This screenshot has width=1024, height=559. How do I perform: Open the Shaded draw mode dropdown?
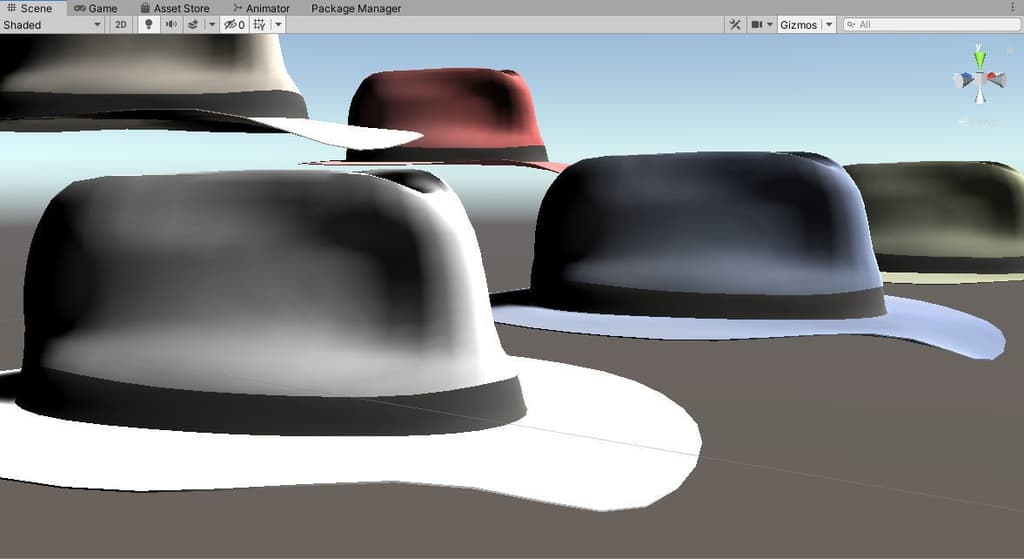pyautogui.click(x=52, y=25)
